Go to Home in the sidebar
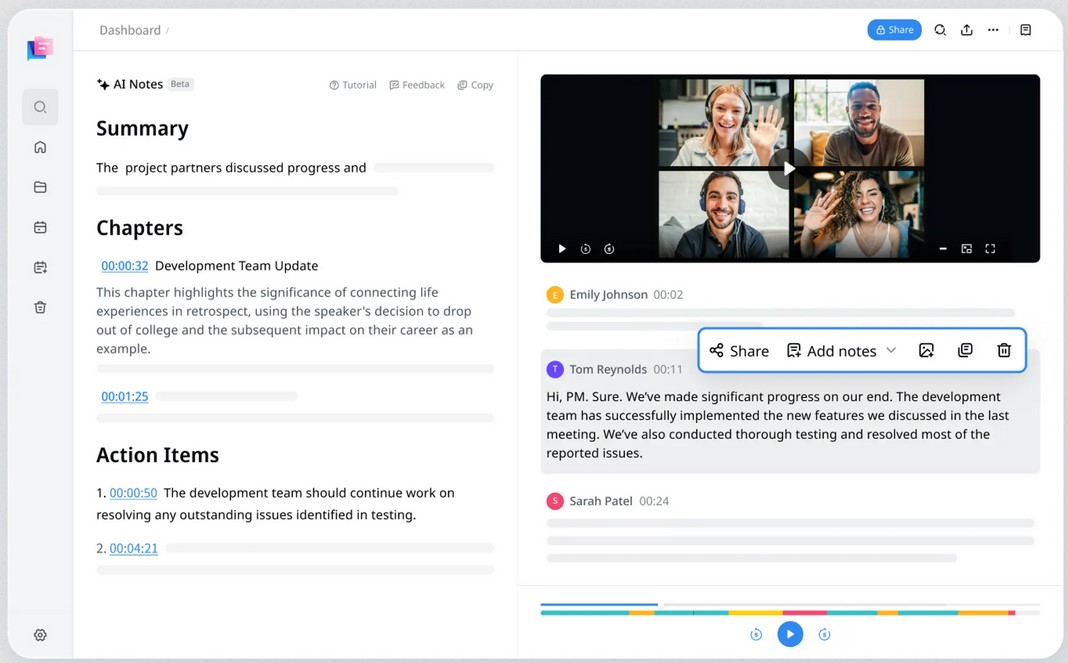This screenshot has height=663, width=1068. (x=40, y=147)
